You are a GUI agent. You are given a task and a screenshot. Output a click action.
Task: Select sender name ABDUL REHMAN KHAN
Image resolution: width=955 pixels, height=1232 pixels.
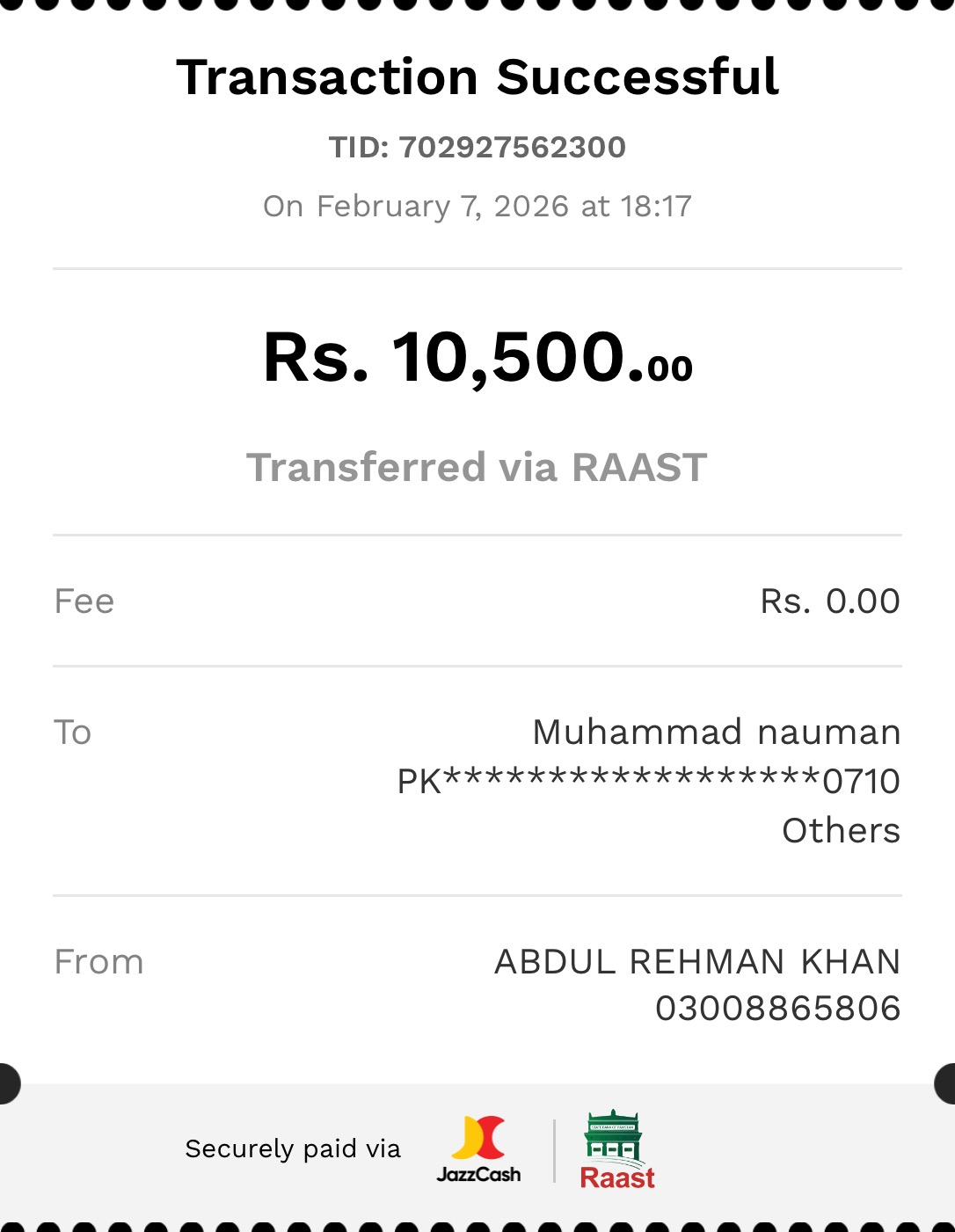coord(697,962)
